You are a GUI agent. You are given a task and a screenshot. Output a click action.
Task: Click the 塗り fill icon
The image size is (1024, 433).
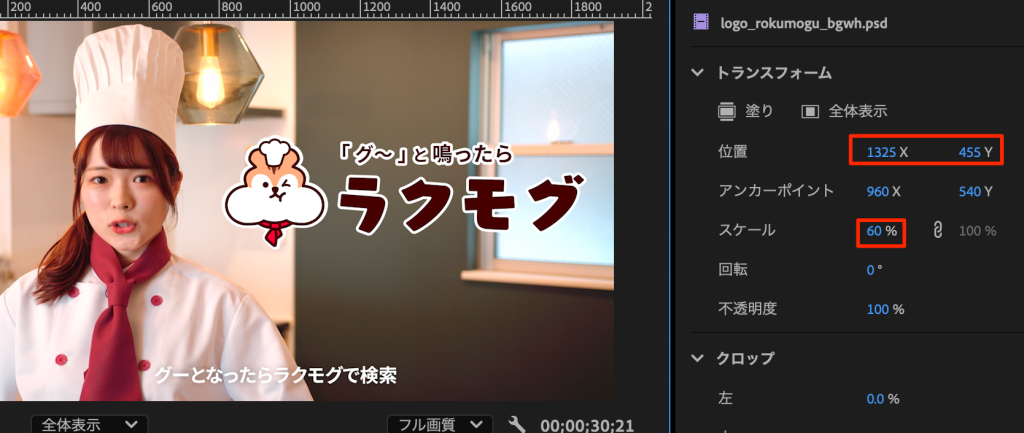(727, 112)
